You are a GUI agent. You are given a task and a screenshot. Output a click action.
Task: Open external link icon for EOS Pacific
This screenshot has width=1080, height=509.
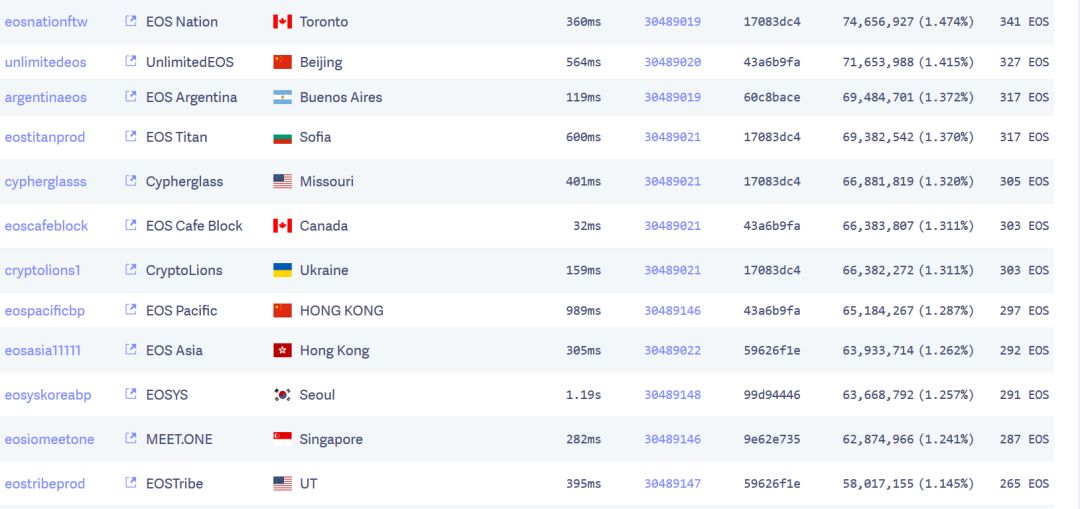click(x=130, y=309)
